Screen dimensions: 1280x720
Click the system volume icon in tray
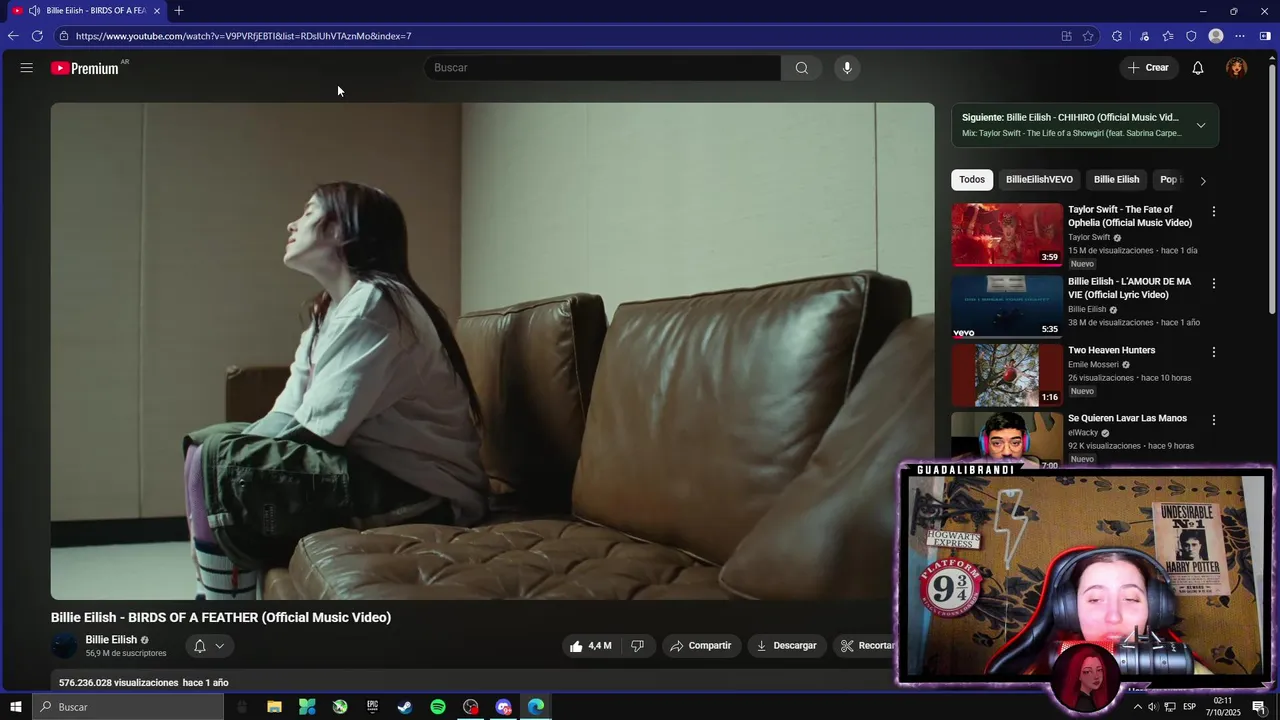[x=1153, y=707]
